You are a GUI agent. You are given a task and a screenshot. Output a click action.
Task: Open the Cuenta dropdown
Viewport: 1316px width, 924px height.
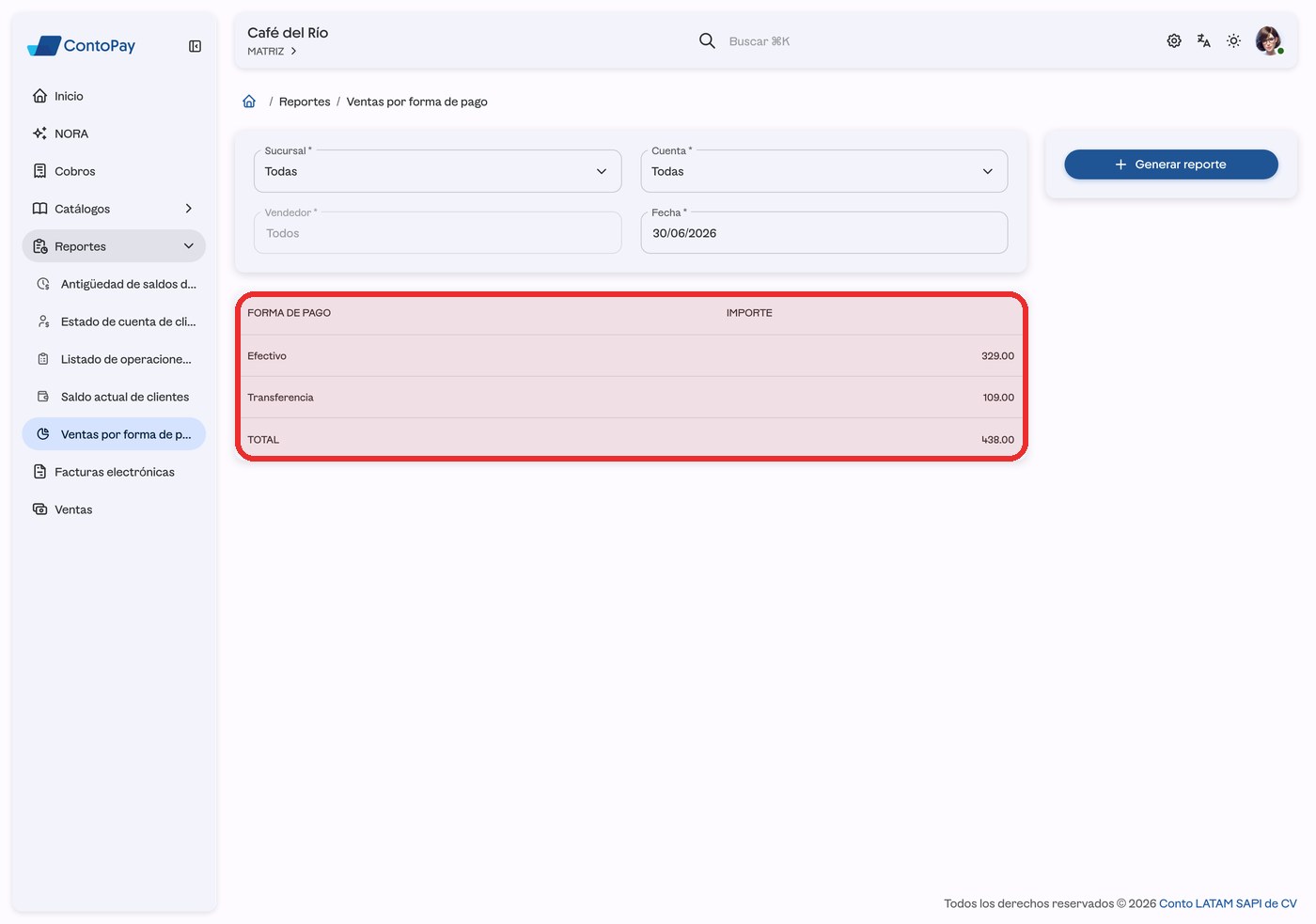pyautogui.click(x=824, y=171)
